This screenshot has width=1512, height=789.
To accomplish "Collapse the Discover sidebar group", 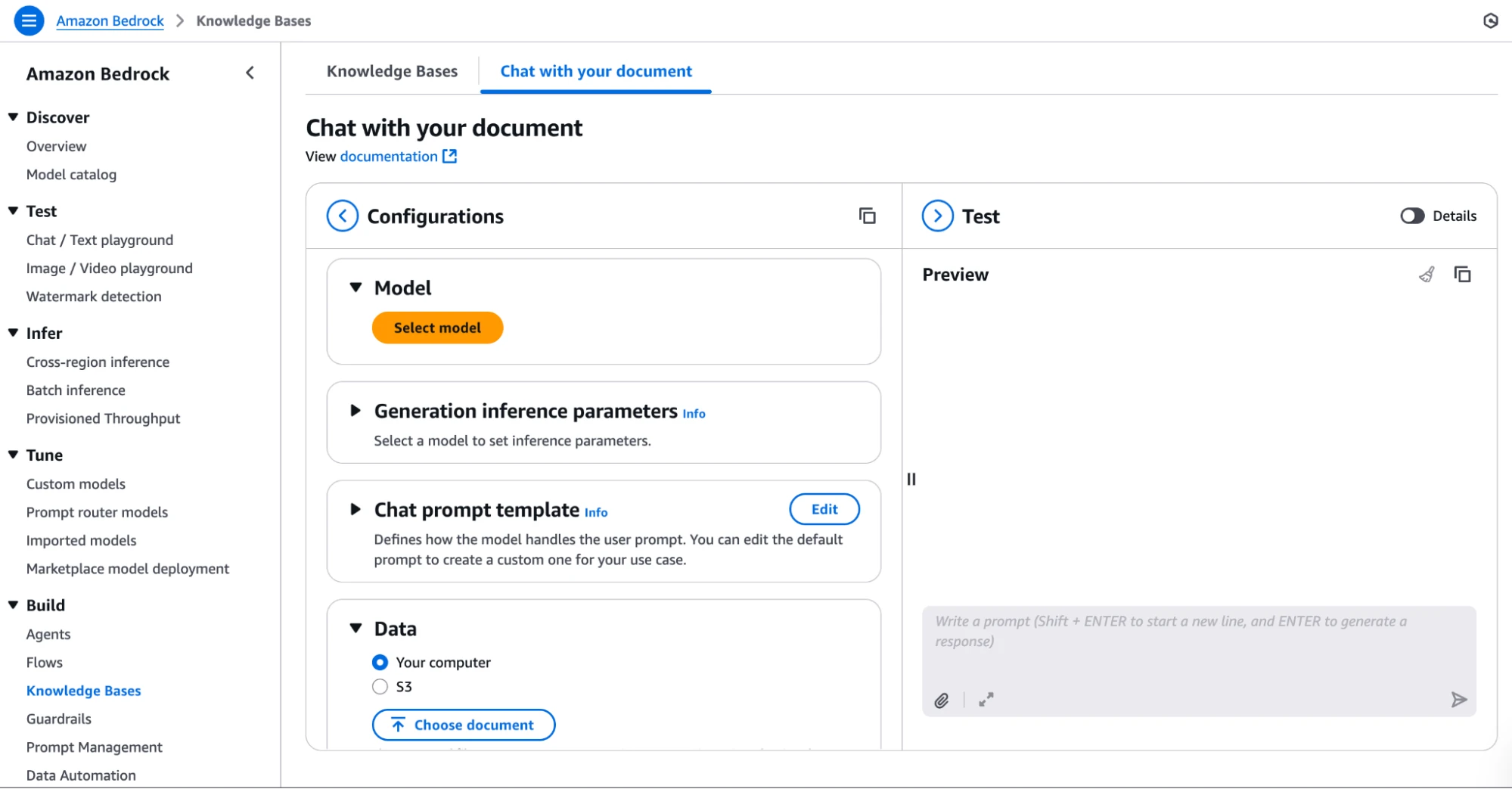I will pos(13,117).
